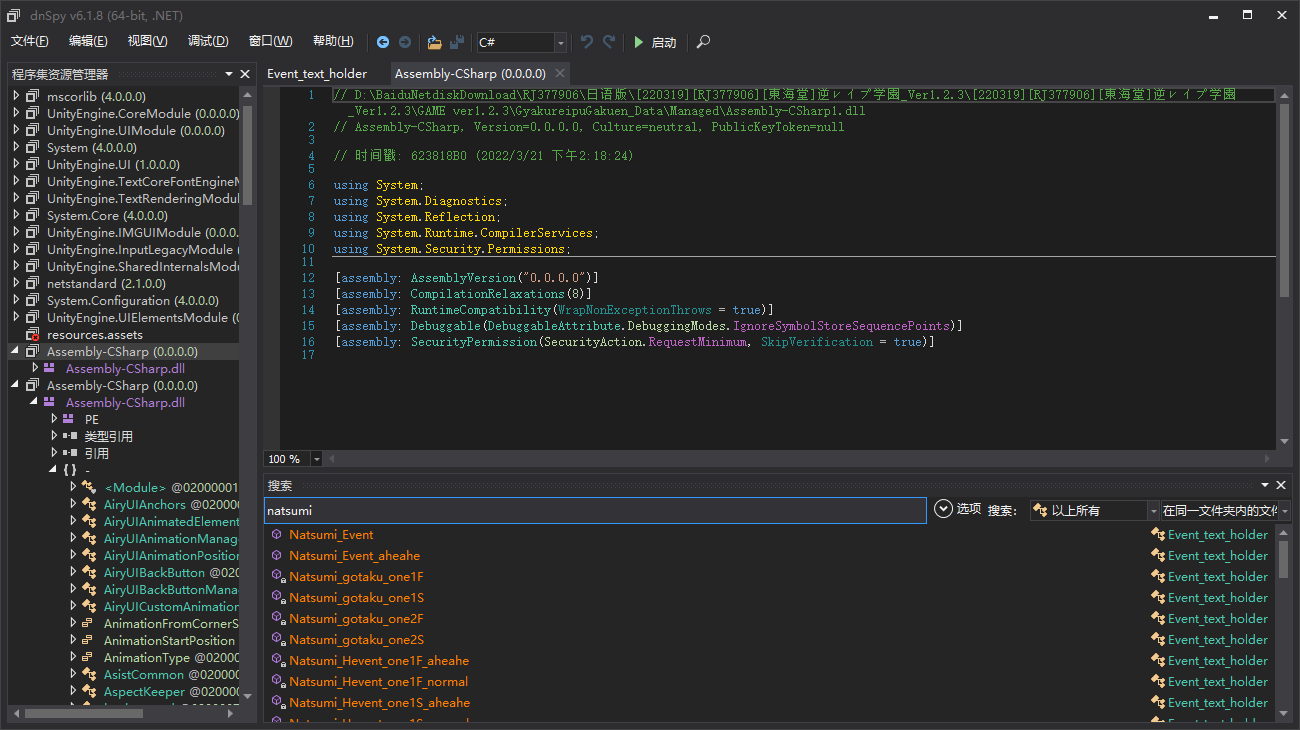This screenshot has width=1300, height=730.
Task: Toggle the search options expander
Action: point(943,509)
